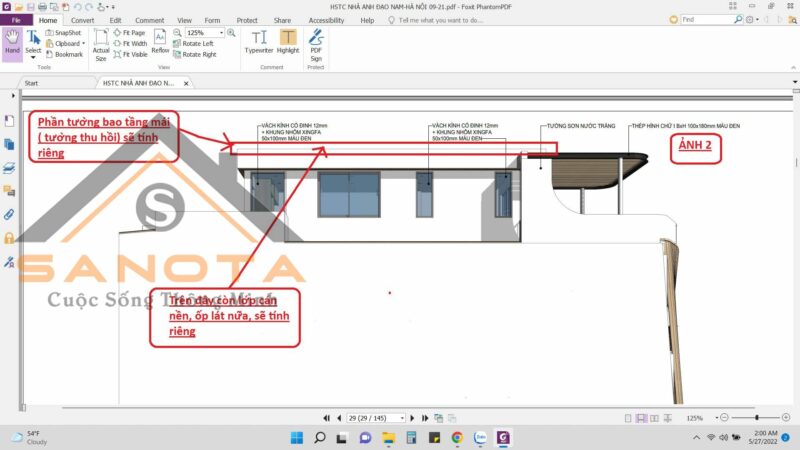Viewport: 800px width, 450px height.
Task: Toggle Fit Page view
Action: pyautogui.click(x=132, y=33)
